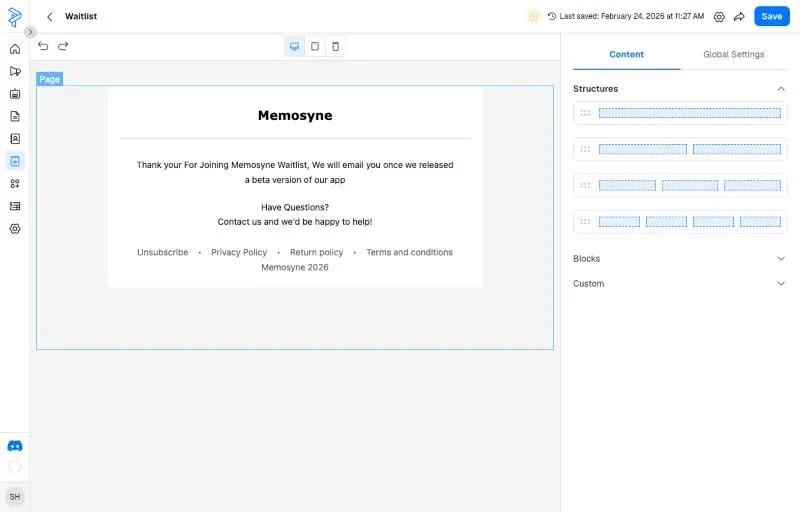Open the apps grid sidebar icon
800x512 pixels.
tap(15, 184)
